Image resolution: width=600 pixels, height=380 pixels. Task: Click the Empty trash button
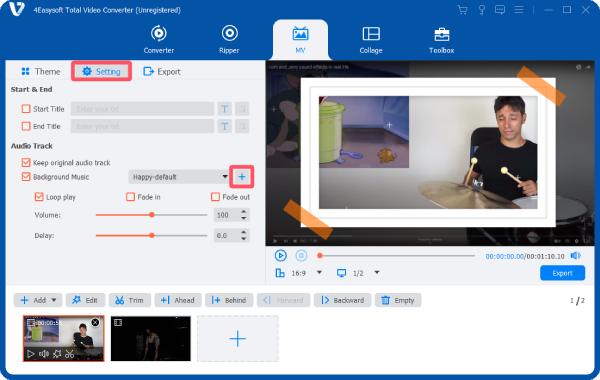pyautogui.click(x=398, y=300)
